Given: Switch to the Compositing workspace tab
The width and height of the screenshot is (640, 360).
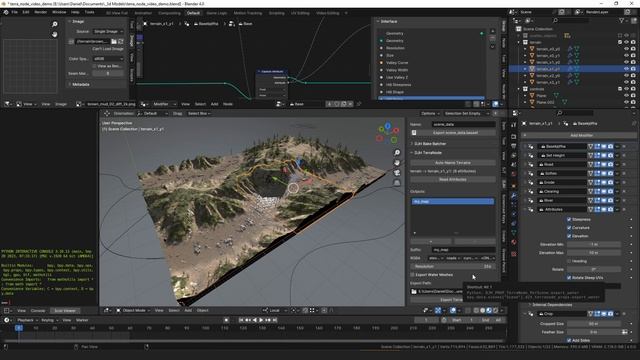Looking at the screenshot, I should (x=169, y=13).
